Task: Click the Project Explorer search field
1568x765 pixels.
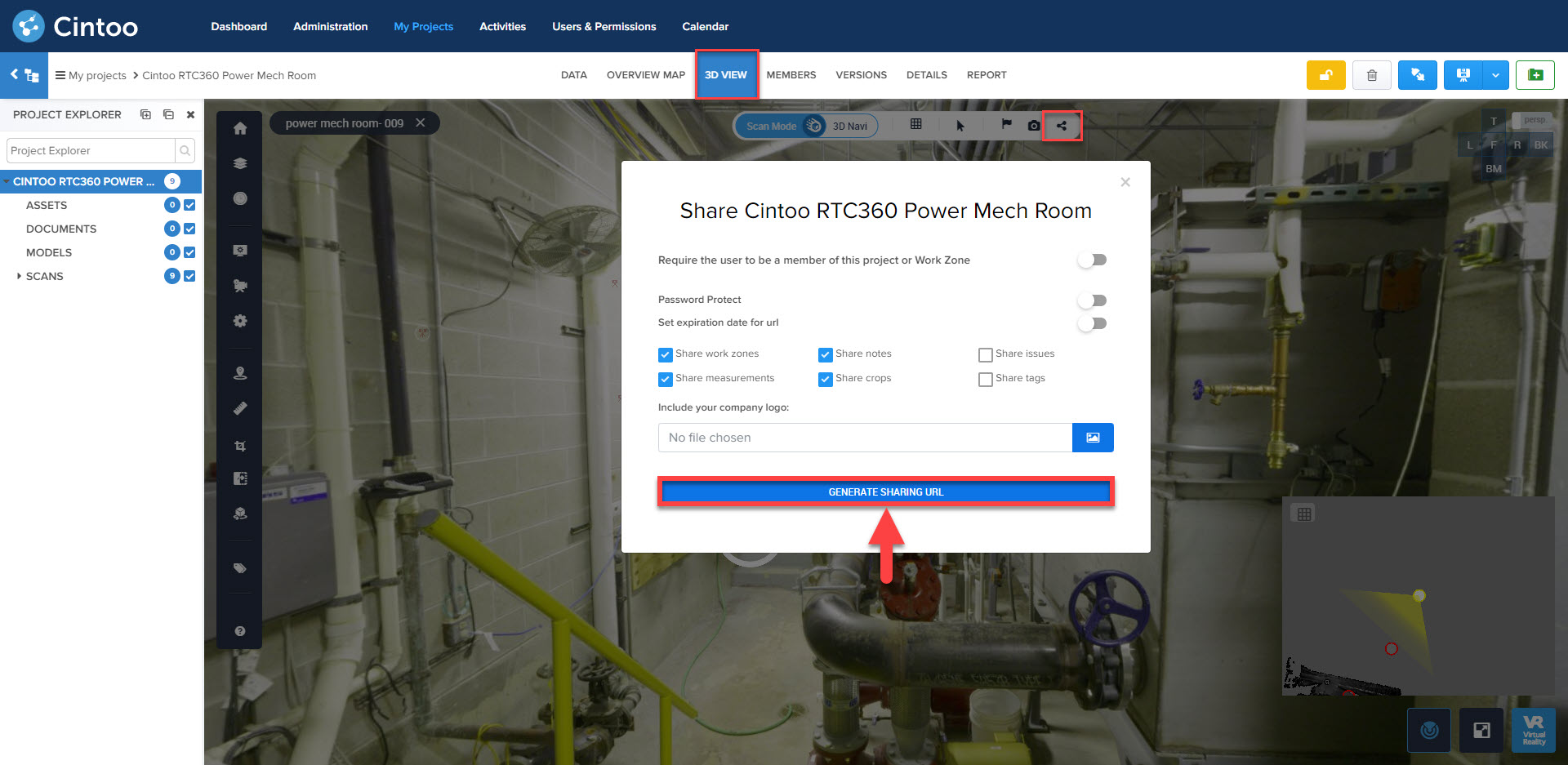Action: tap(91, 150)
